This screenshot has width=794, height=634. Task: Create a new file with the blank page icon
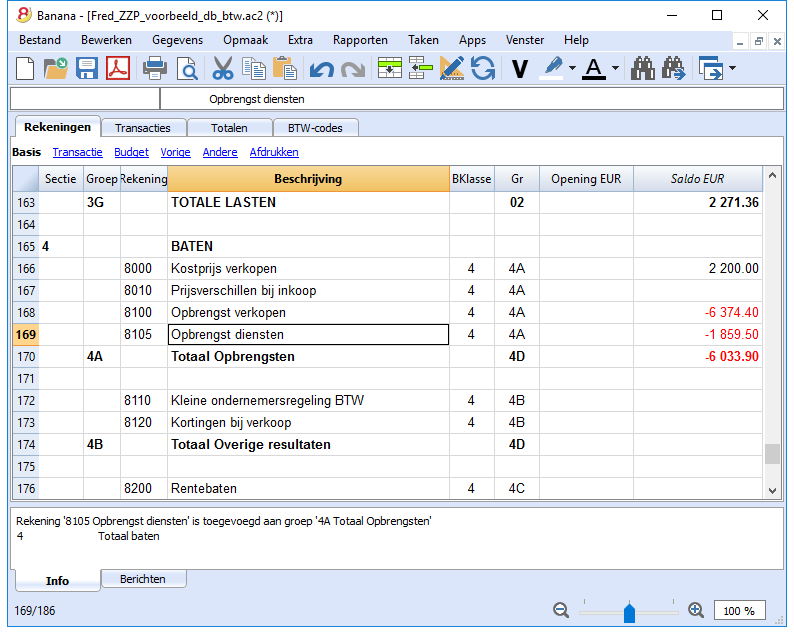click(25, 68)
